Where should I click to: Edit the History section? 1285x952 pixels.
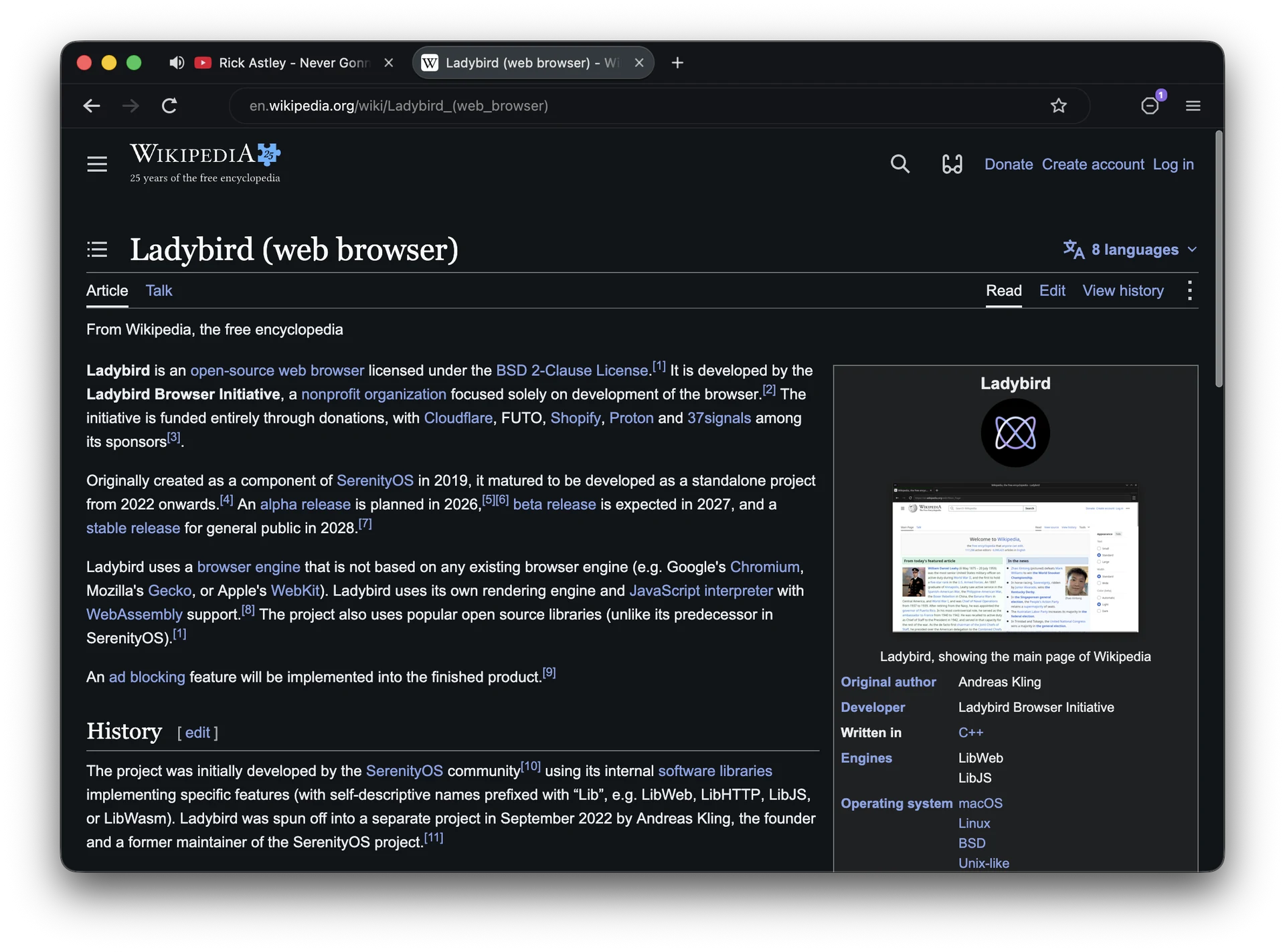(197, 733)
